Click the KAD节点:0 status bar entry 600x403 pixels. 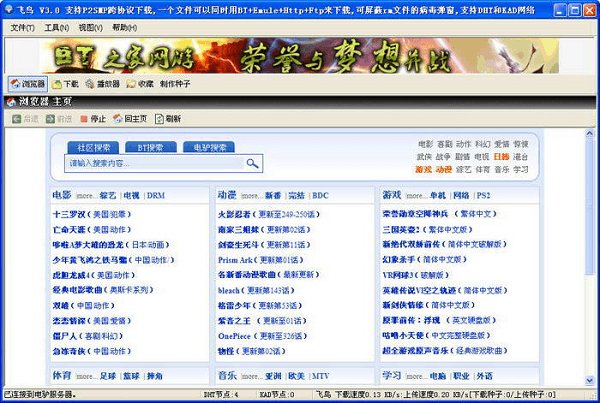click(277, 394)
